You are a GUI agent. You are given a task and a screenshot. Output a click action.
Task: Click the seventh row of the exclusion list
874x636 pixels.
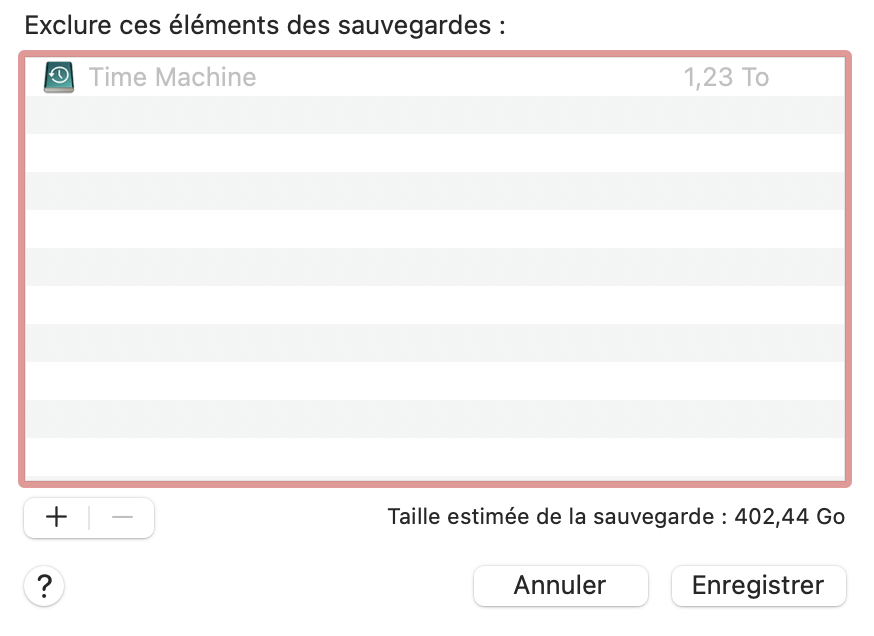pos(435,305)
